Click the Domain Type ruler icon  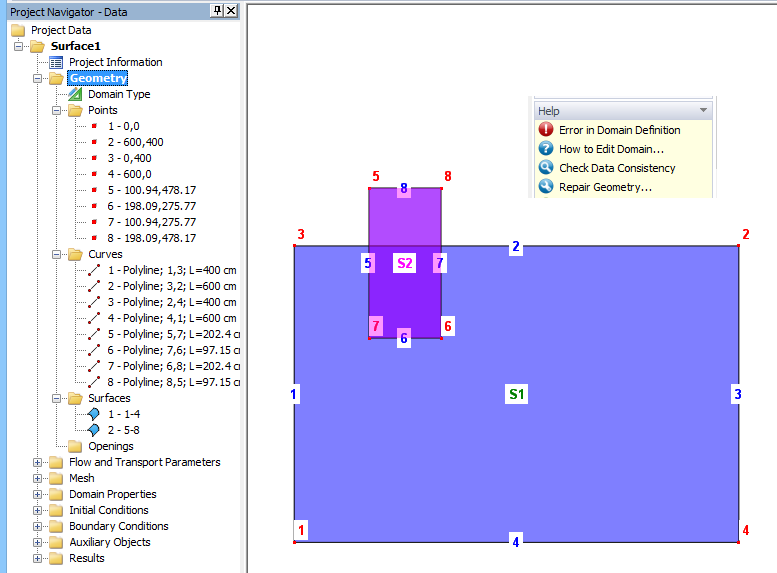(75, 94)
